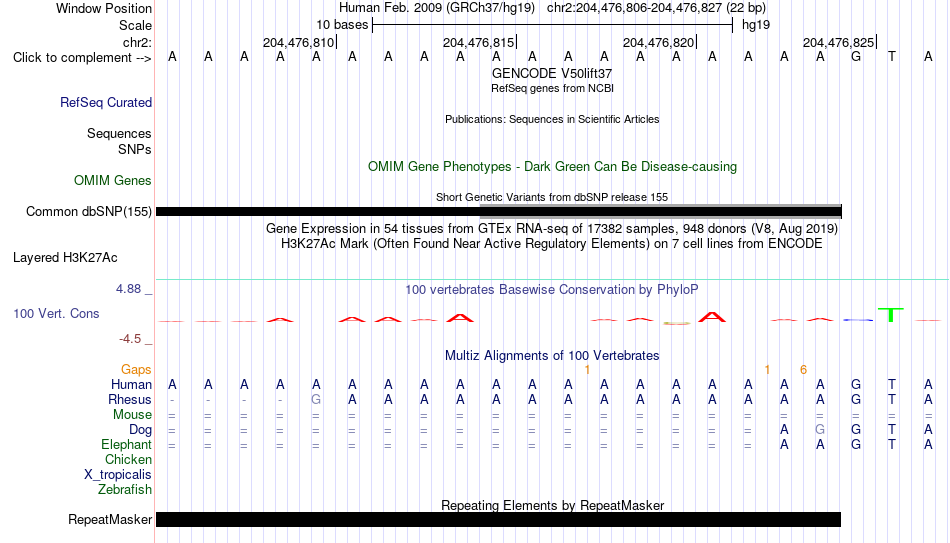
Task: Click the orange gap number 6
Action: tap(803, 370)
